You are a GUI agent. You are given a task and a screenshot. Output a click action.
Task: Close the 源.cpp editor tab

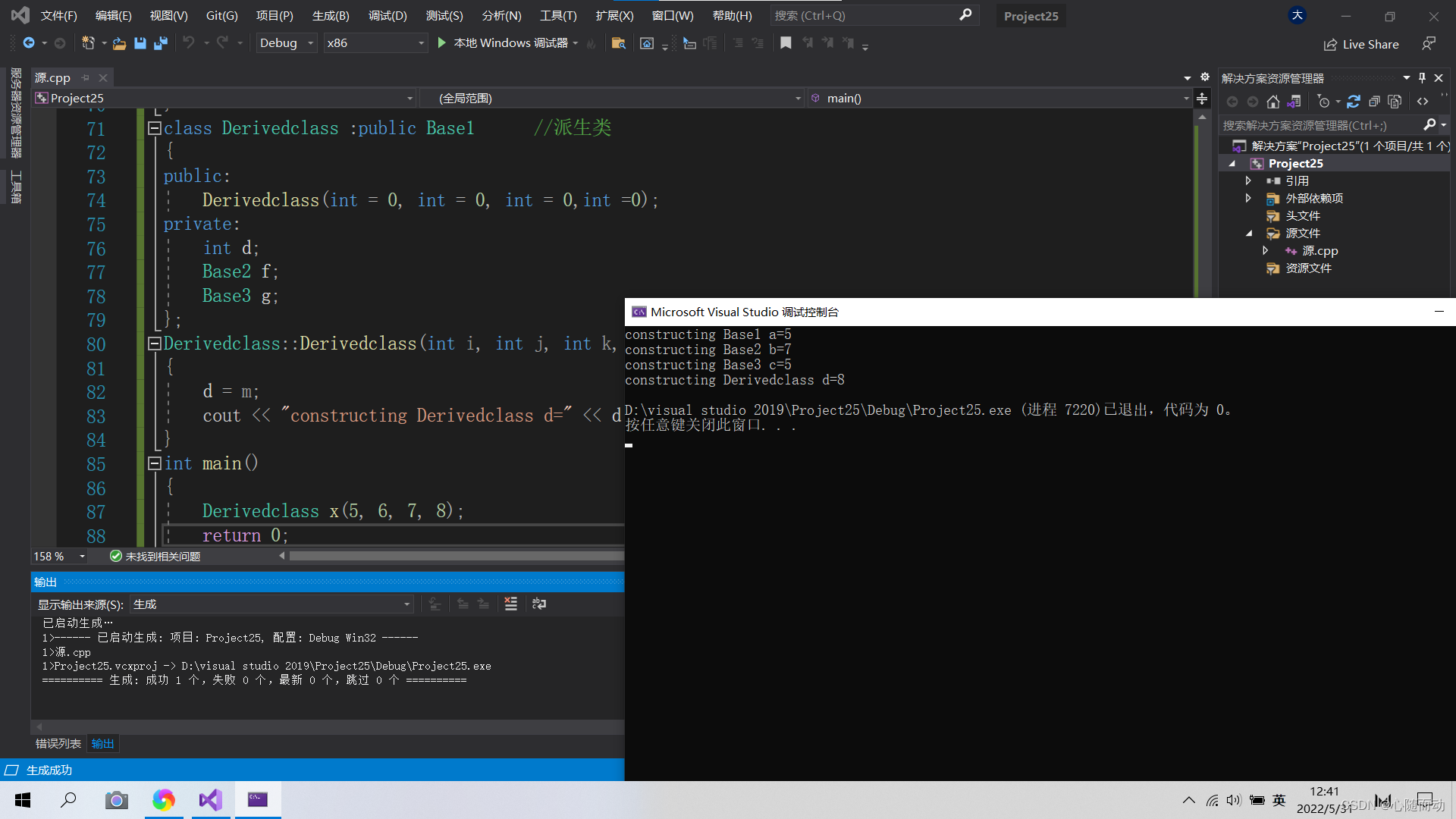103,77
